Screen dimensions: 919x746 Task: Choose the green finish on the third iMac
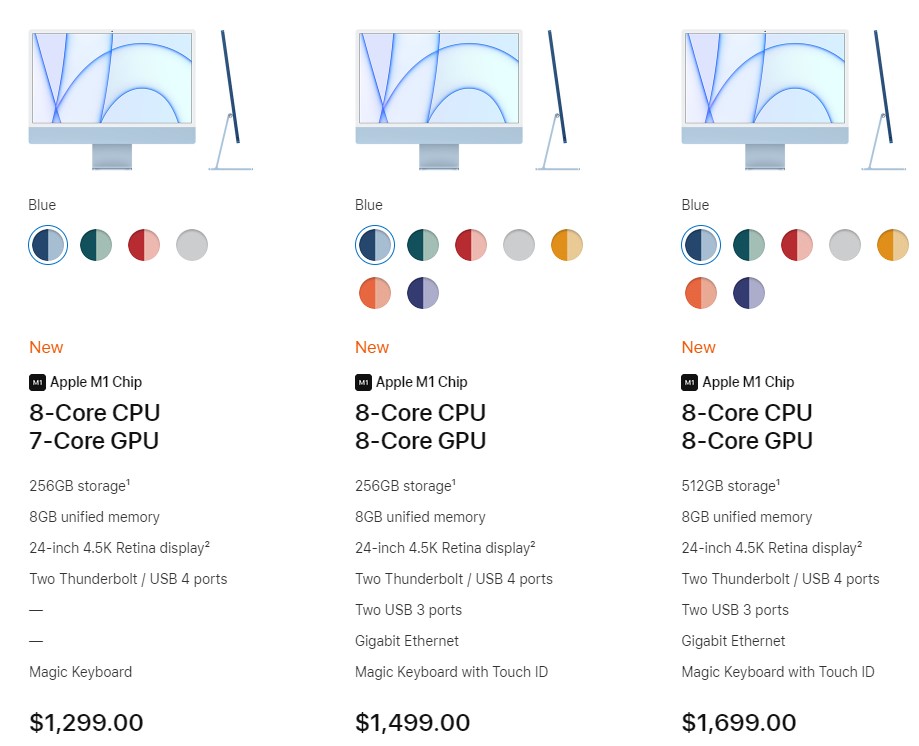pos(748,244)
